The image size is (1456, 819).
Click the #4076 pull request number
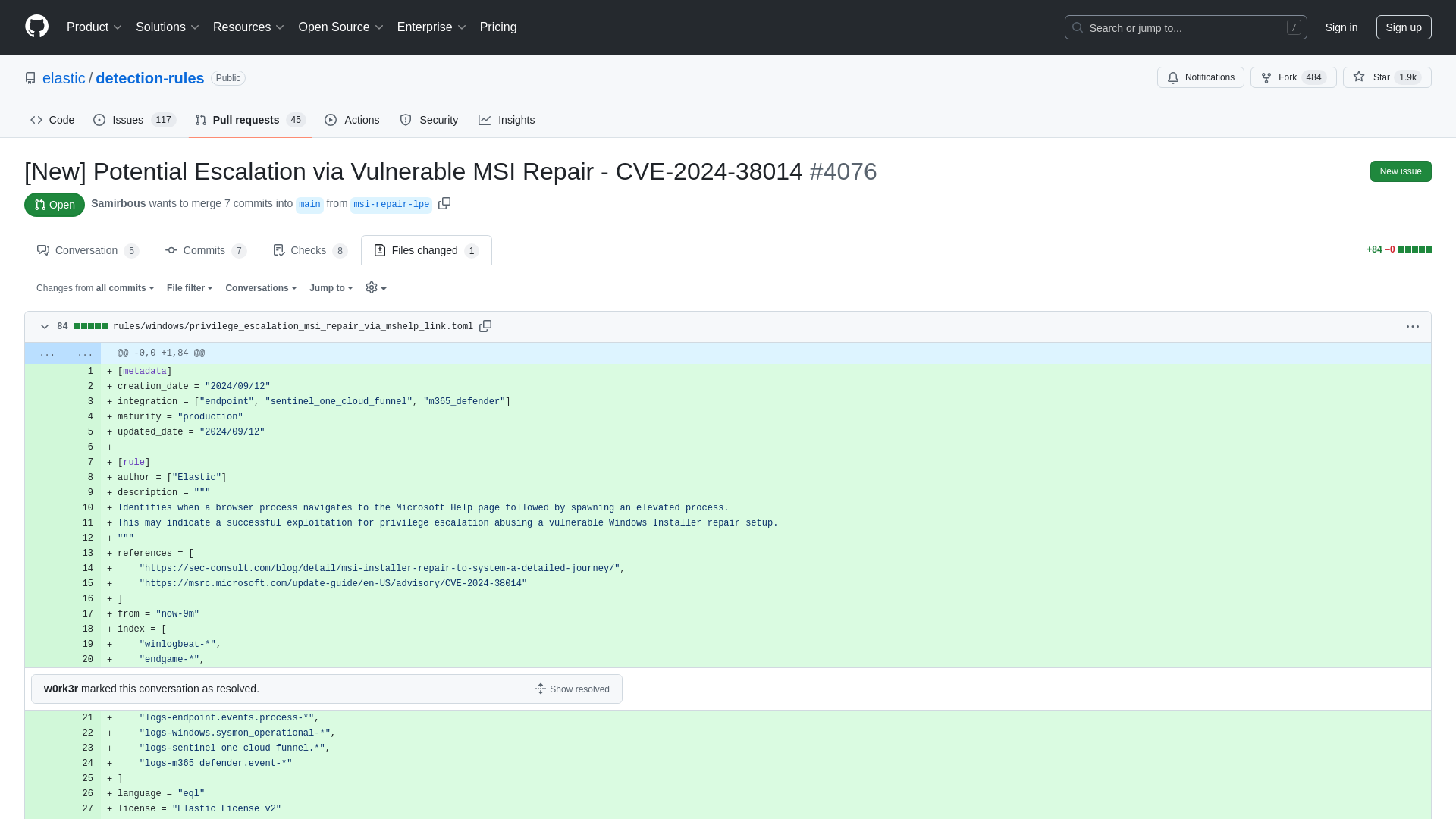coord(843,171)
